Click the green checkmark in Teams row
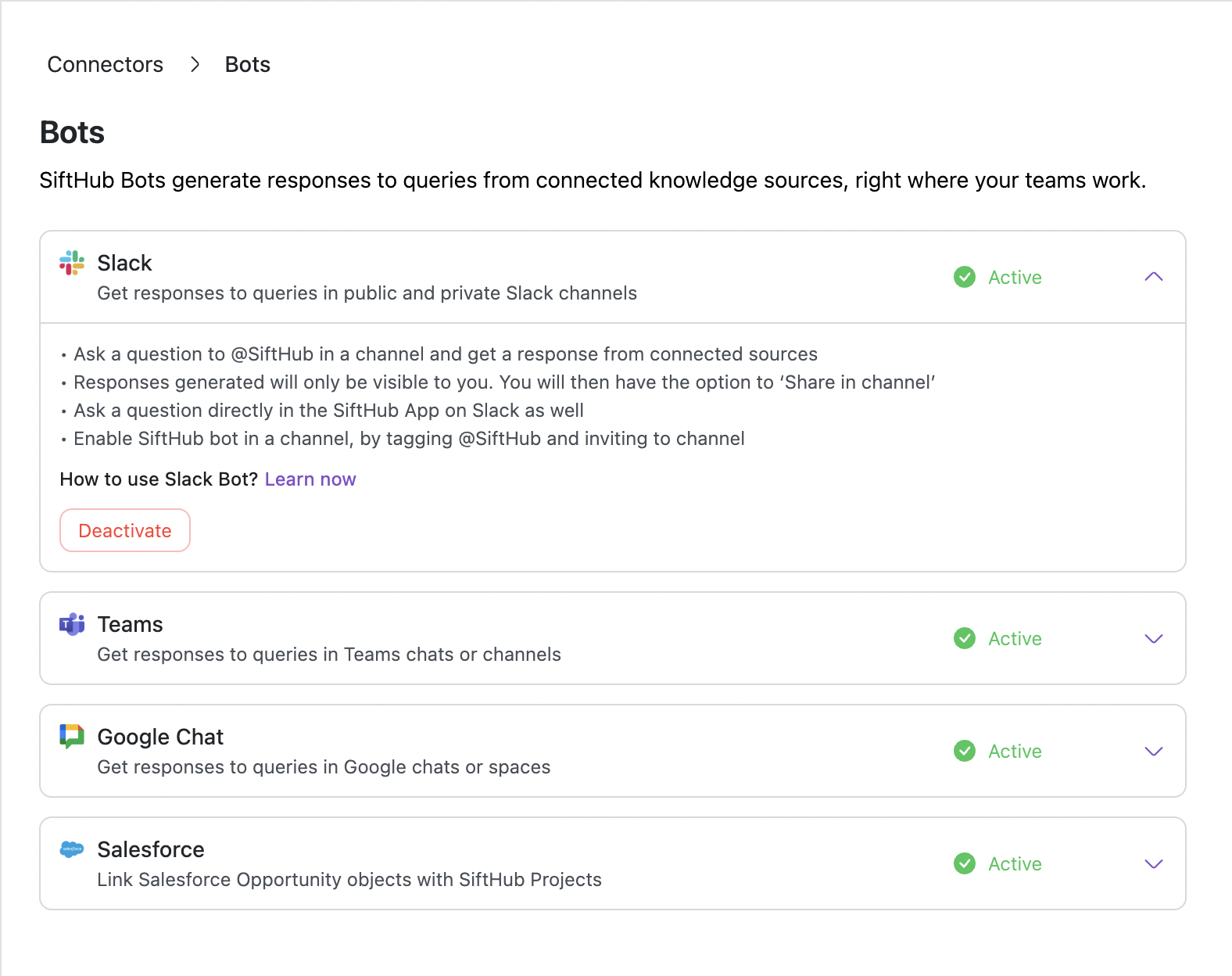The height and width of the screenshot is (976, 1232). tap(965, 638)
